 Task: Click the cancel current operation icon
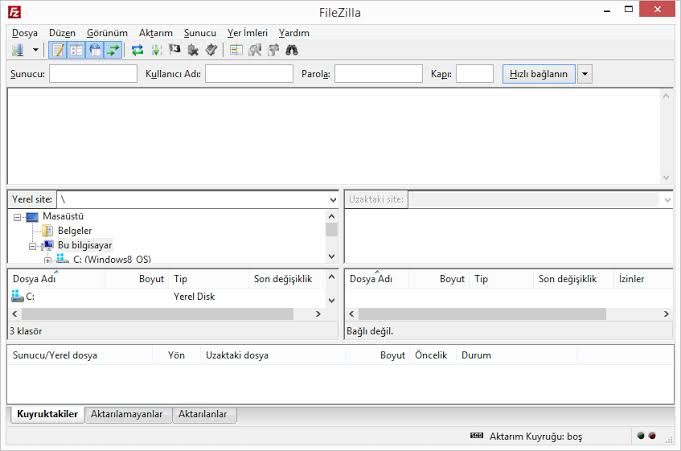pyautogui.click(x=175, y=50)
